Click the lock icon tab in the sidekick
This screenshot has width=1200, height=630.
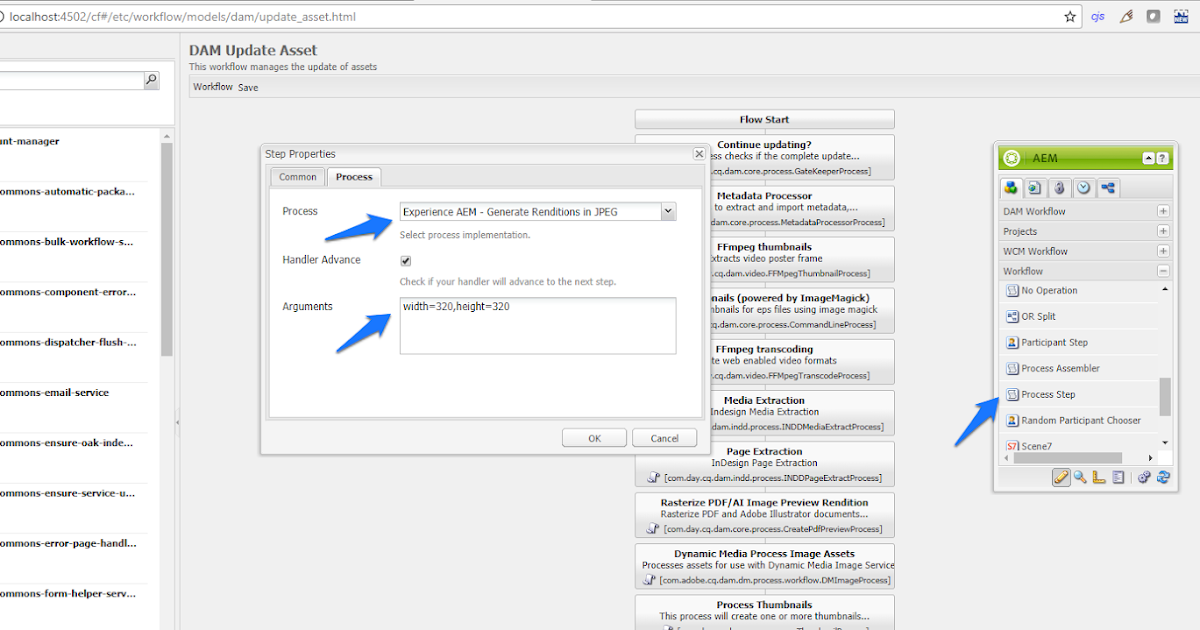(1059, 187)
